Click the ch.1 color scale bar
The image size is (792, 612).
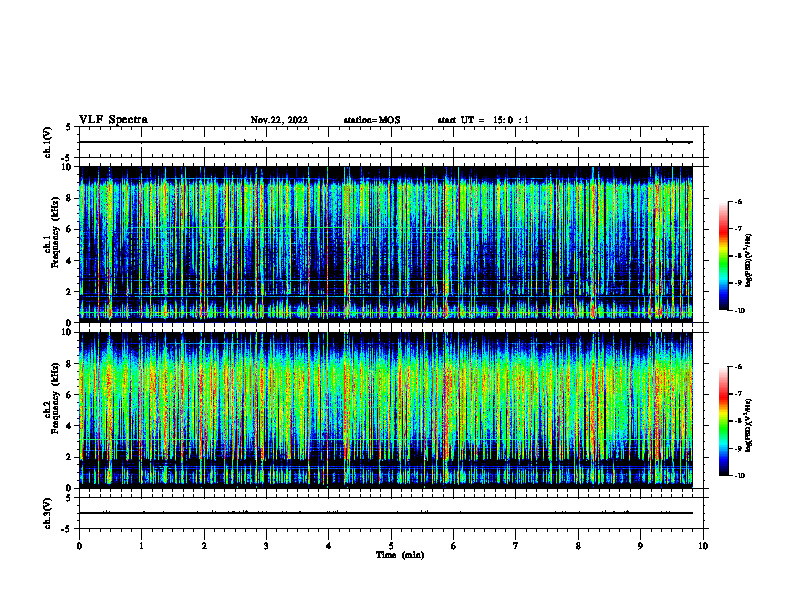click(724, 256)
